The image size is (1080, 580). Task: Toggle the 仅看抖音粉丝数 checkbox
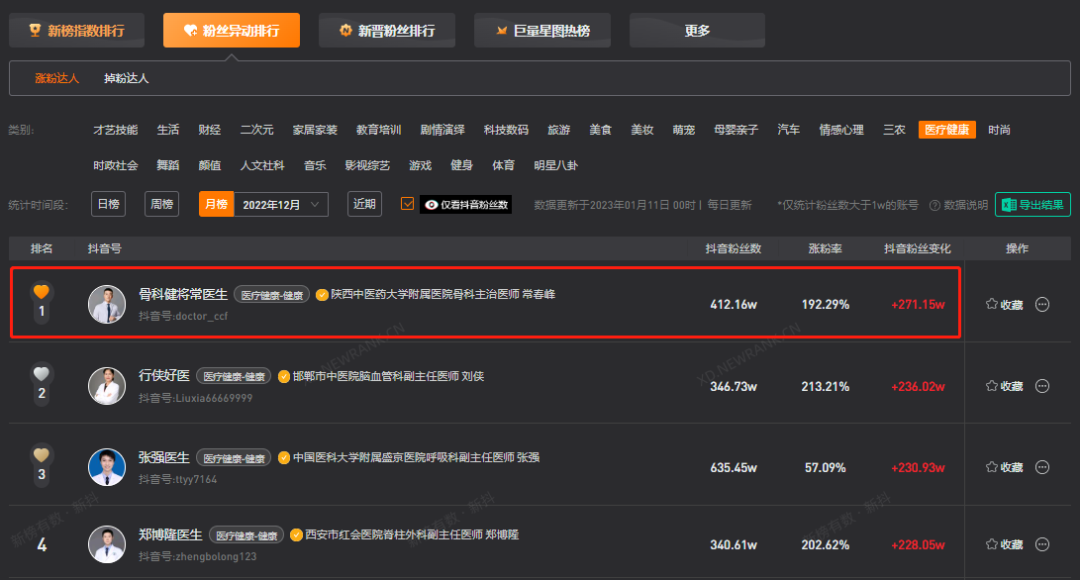(x=408, y=204)
